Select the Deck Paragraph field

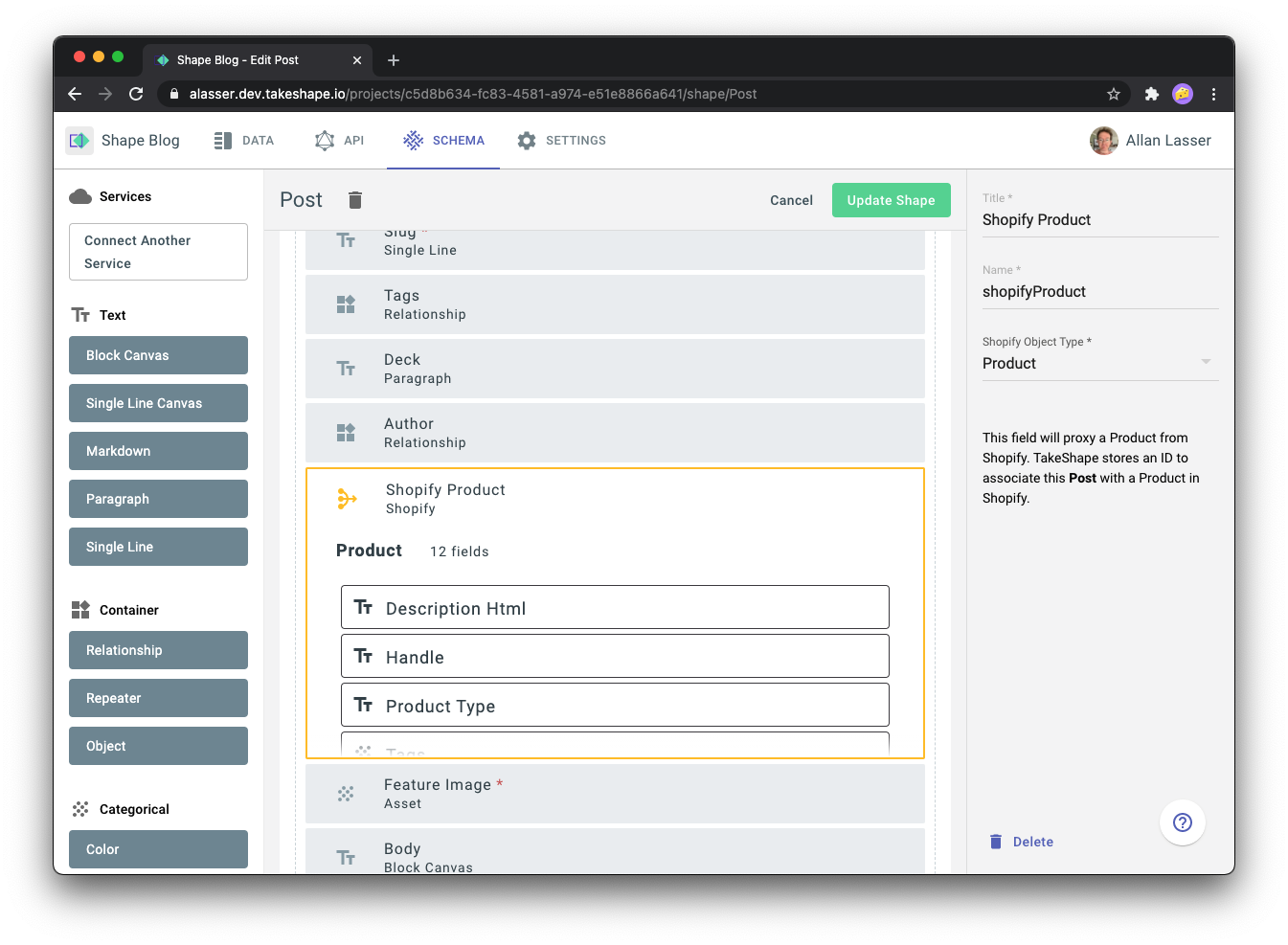615,369
